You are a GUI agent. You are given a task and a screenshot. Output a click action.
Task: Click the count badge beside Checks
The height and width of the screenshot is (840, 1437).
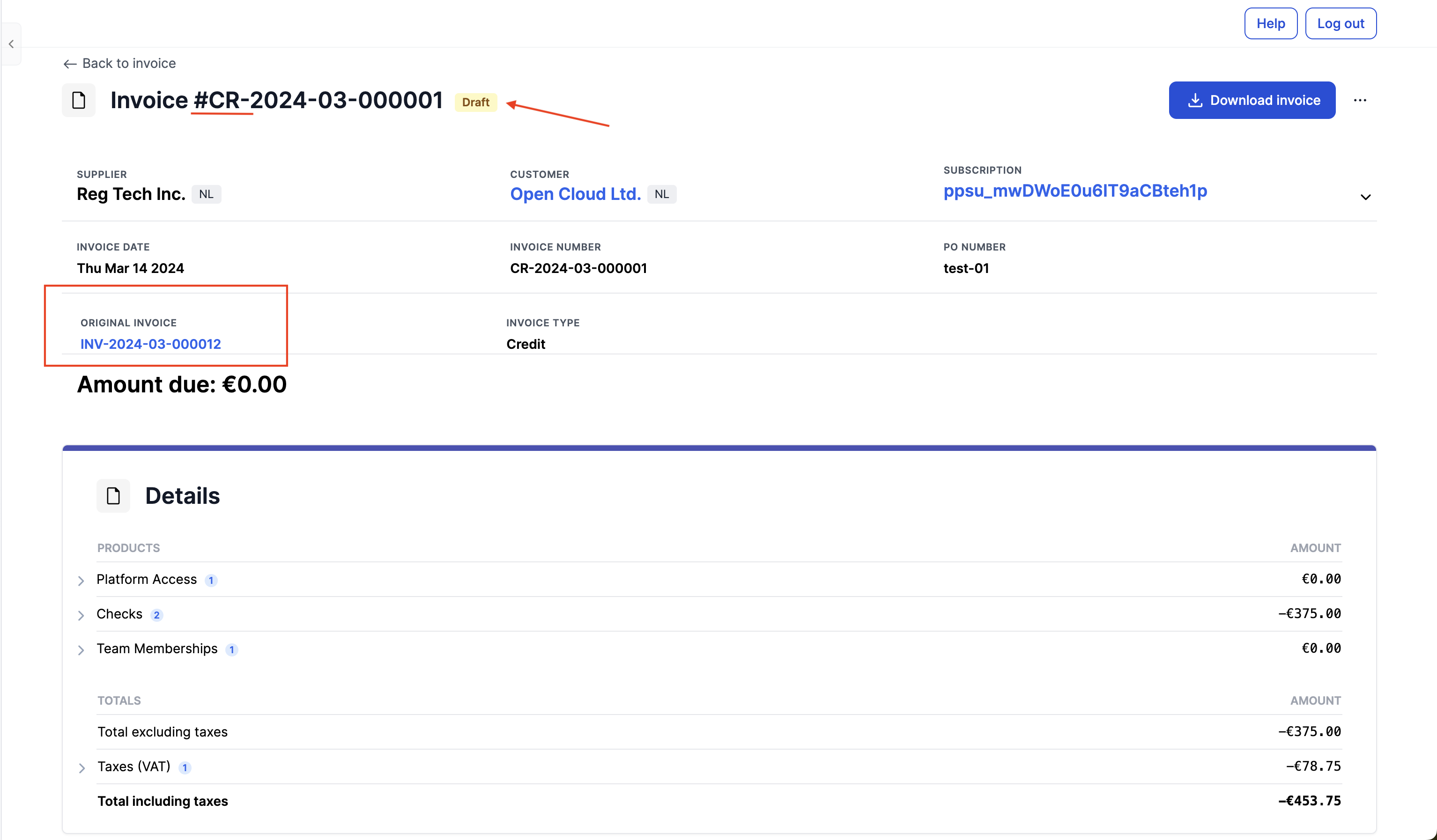pos(156,615)
